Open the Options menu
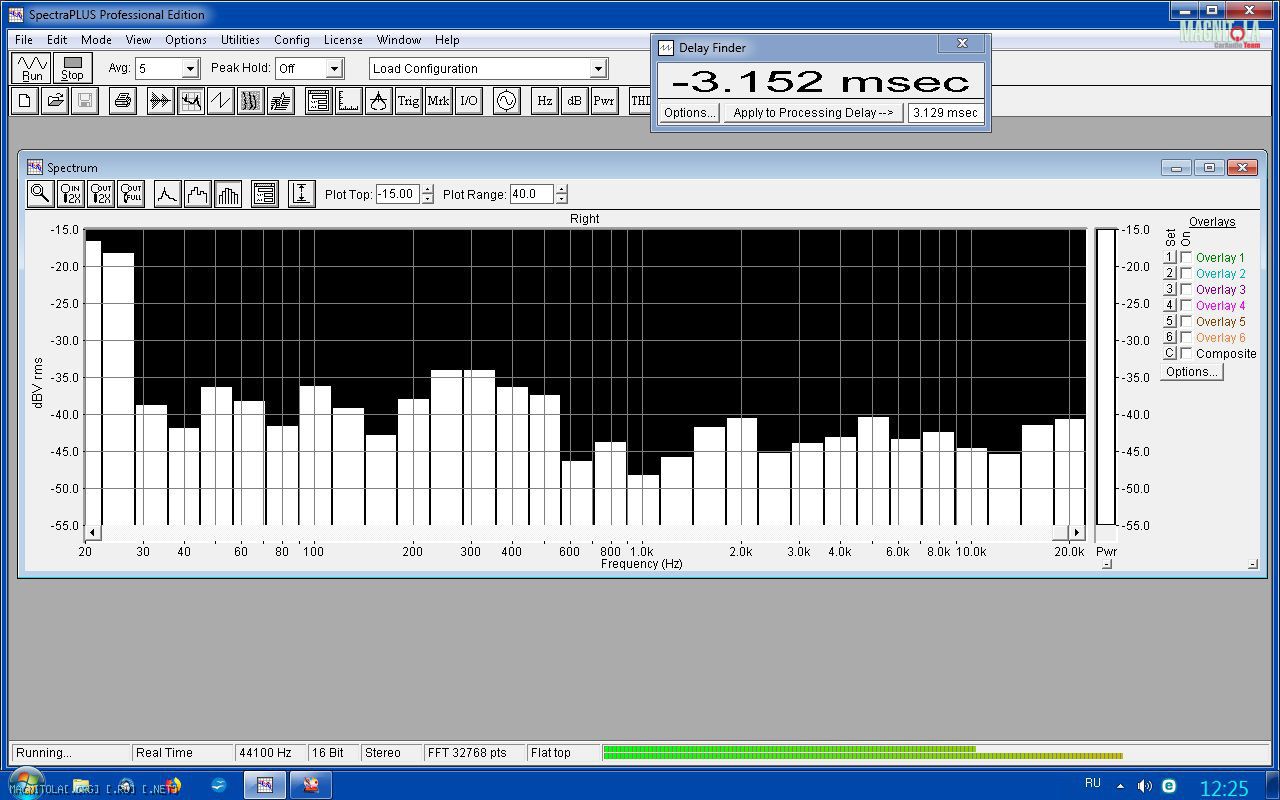Viewport: 1280px width, 800px height. click(x=186, y=40)
